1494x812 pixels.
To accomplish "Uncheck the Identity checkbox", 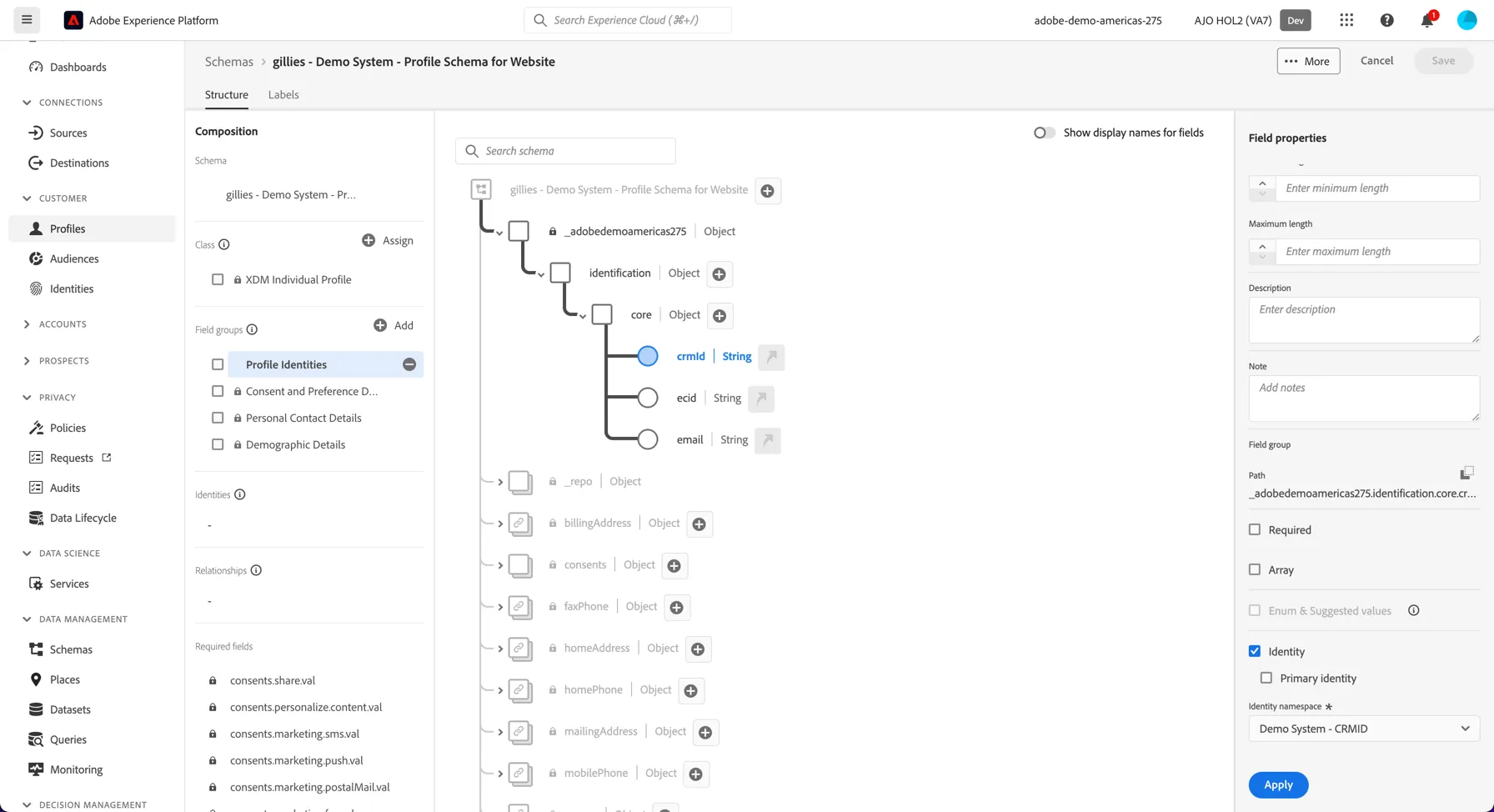I will click(x=1255, y=651).
